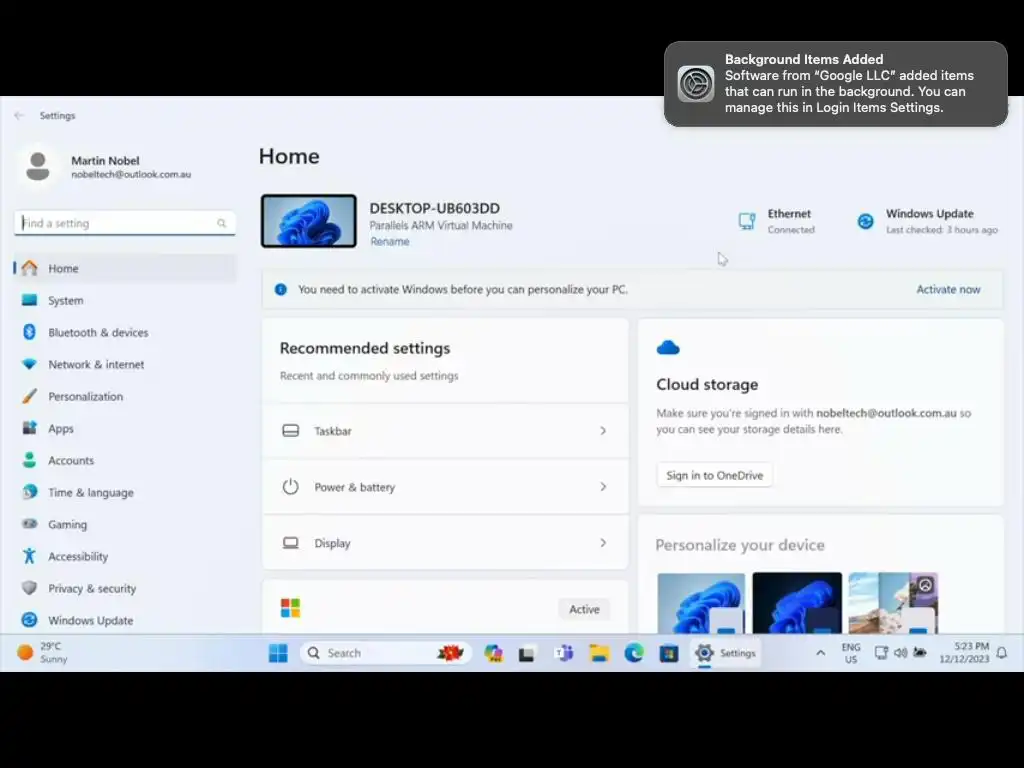Select the landscape spotlight theme
This screenshot has height=768, width=1024.
893,603
